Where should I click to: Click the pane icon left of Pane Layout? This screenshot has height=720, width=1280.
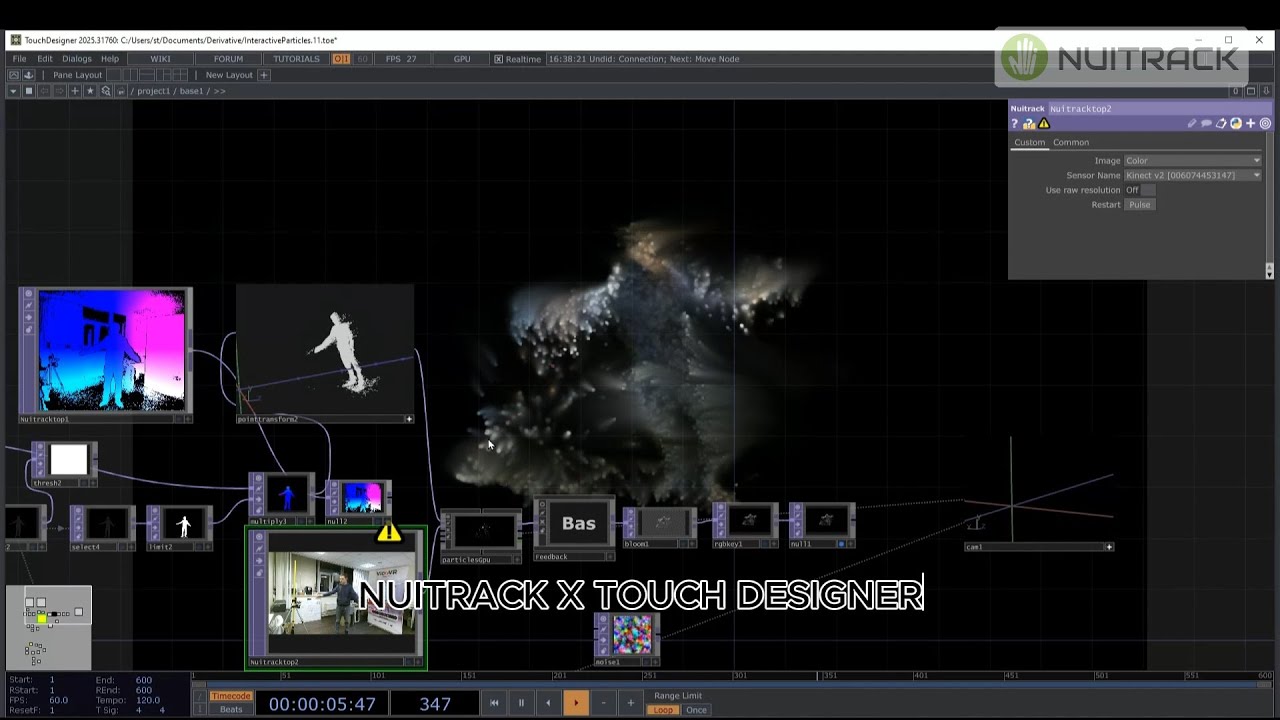pos(14,75)
